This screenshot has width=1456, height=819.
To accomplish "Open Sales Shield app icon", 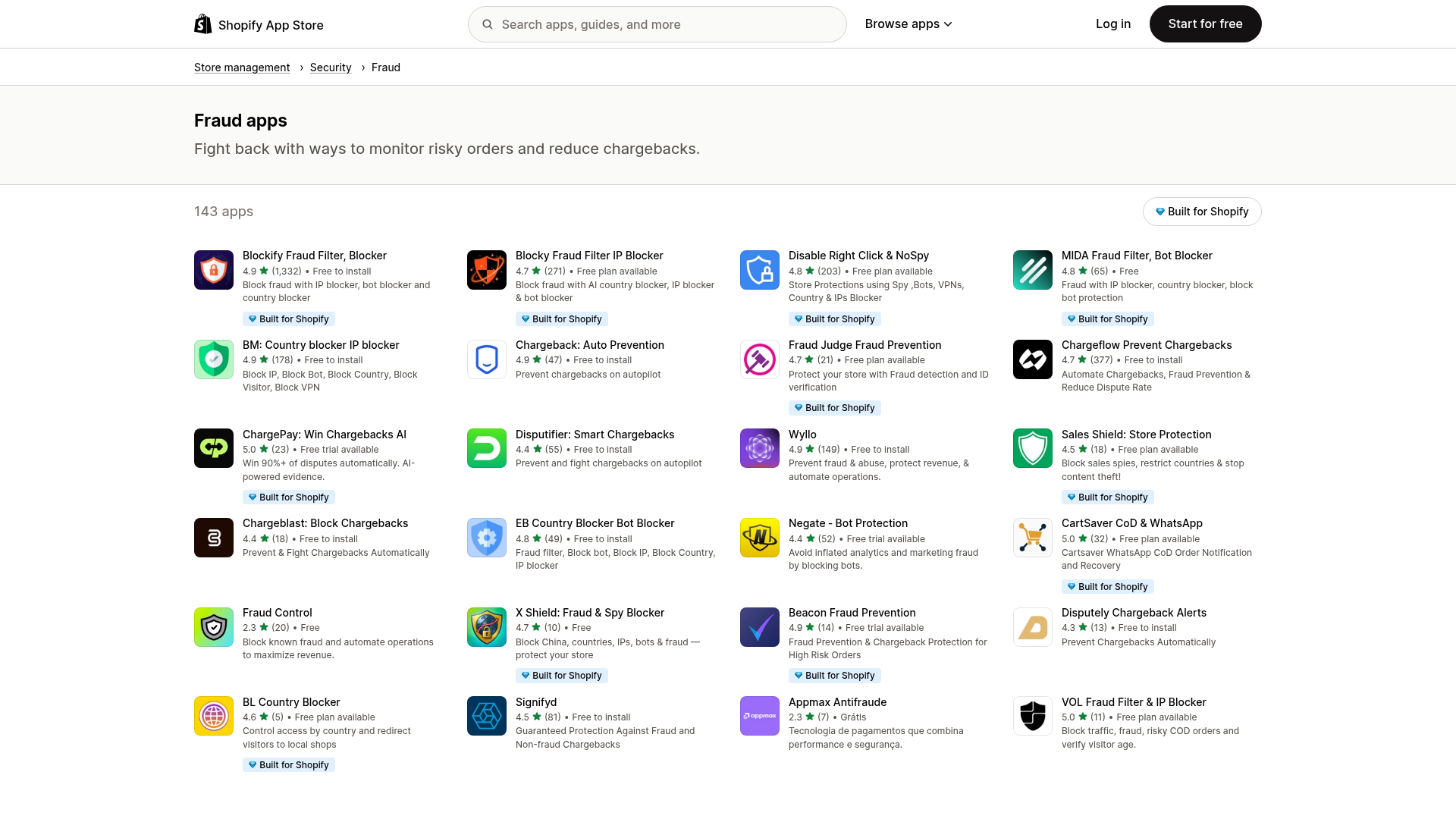I will click(1033, 448).
